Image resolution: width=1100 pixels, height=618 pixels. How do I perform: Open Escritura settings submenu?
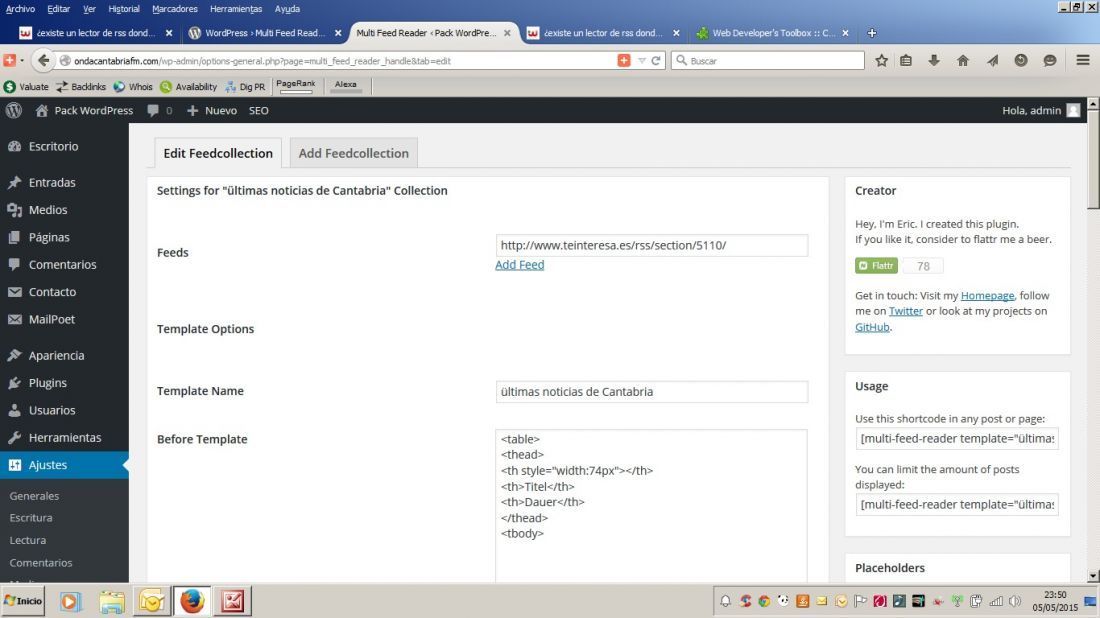pyautogui.click(x=31, y=518)
